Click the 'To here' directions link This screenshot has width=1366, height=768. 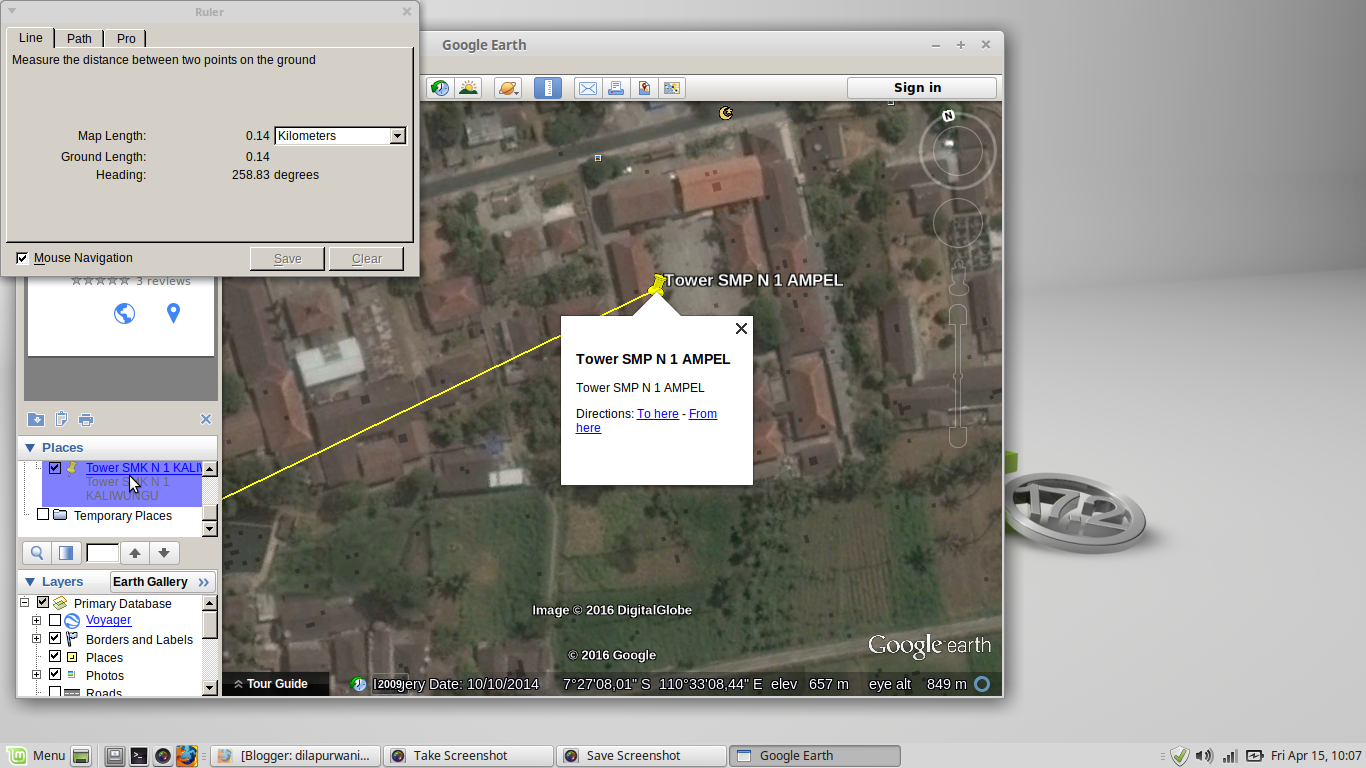click(658, 414)
